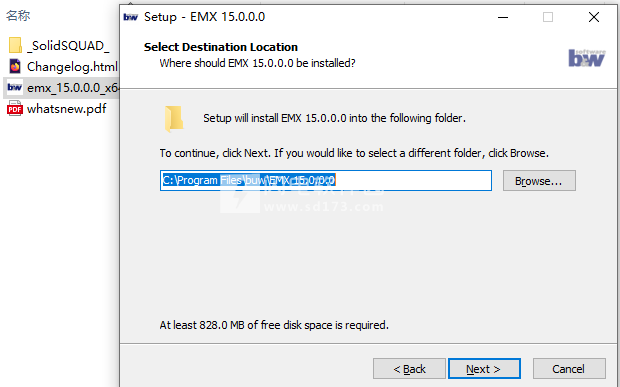Select the whatsnew.pdf file name
The image size is (620, 387).
coord(66,108)
